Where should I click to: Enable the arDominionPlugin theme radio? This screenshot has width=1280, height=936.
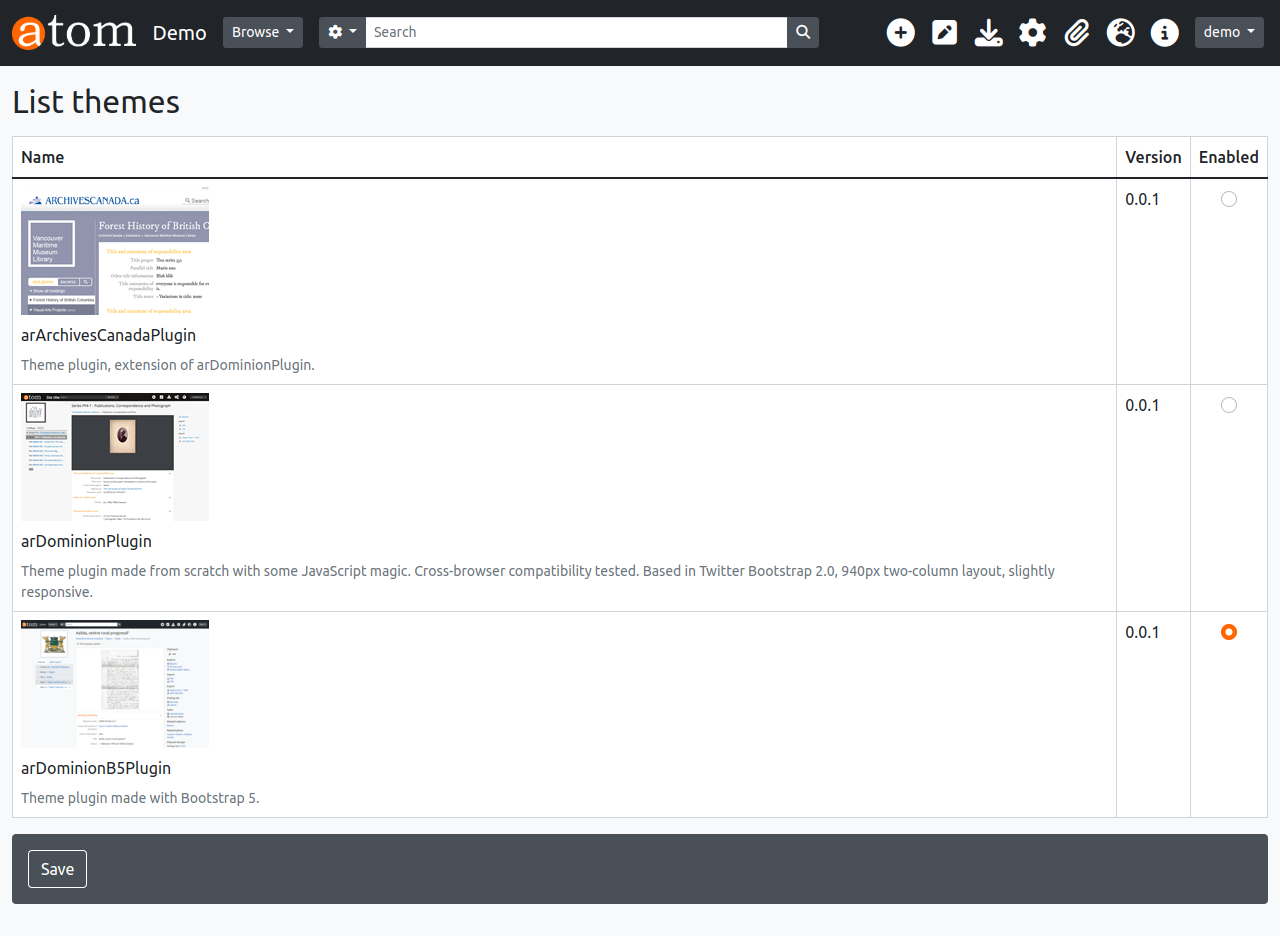pyautogui.click(x=1228, y=405)
